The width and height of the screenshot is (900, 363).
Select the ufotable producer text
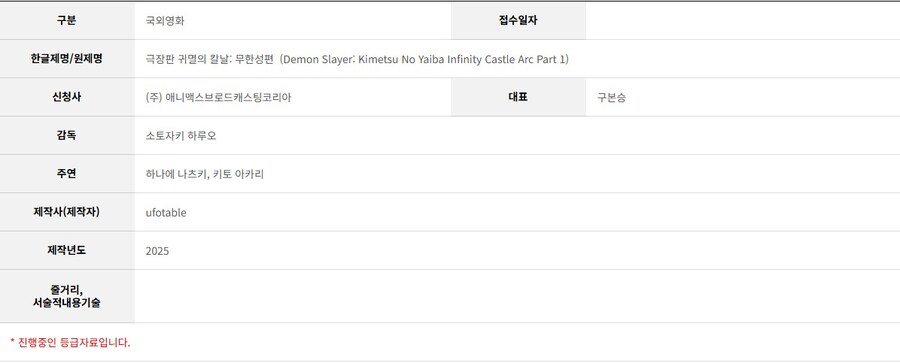[x=166, y=213]
